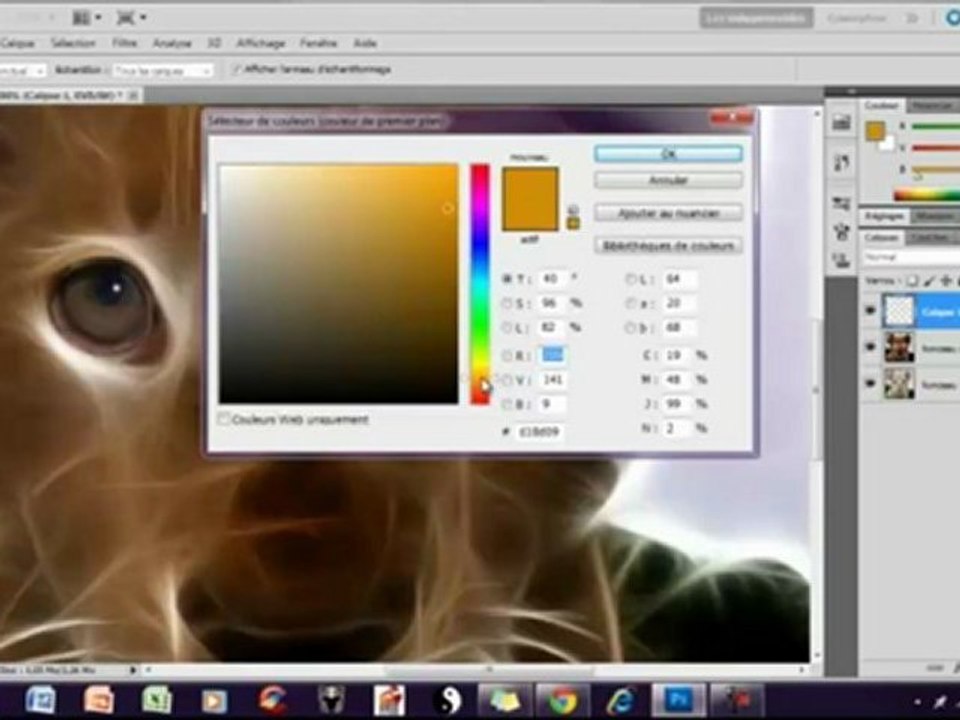Close the open document tab
The height and width of the screenshot is (720, 960).
tap(134, 95)
